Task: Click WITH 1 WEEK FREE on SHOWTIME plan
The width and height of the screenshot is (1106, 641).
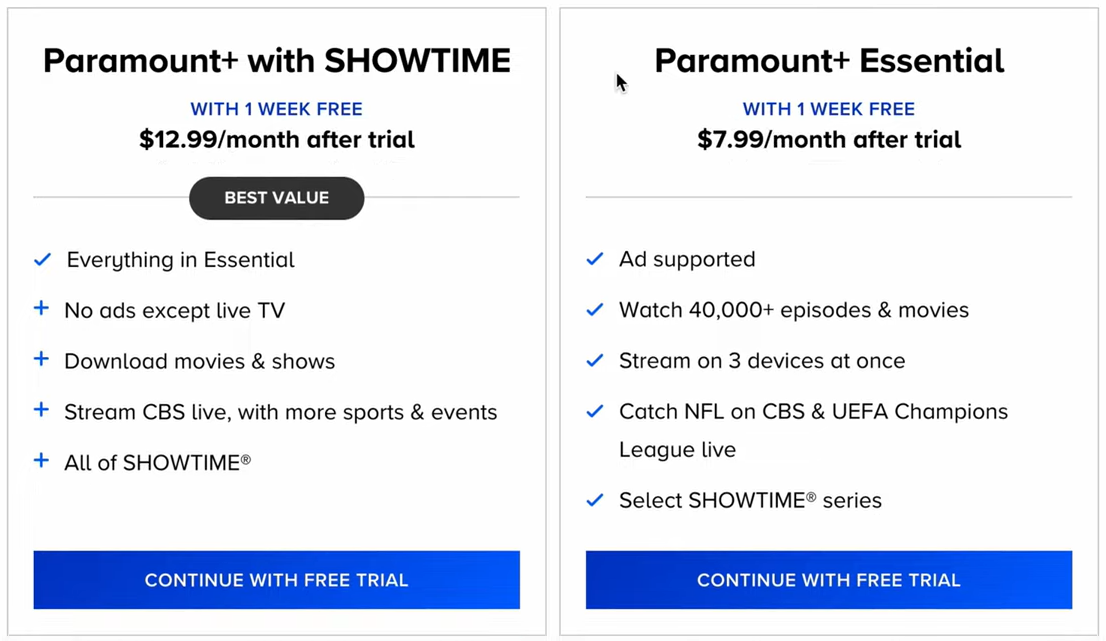Action: [276, 109]
